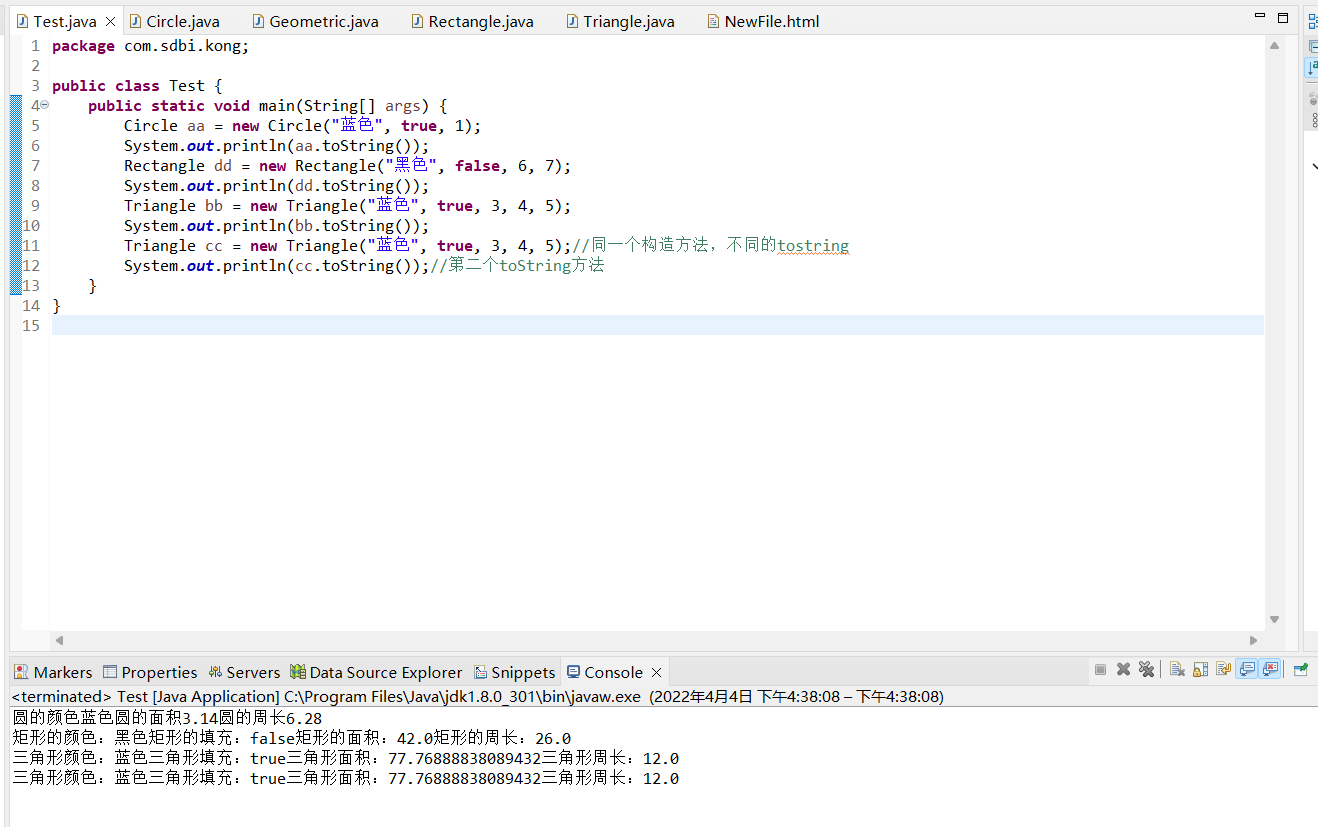This screenshot has height=827, width=1318.
Task: Click console output line starting '圆的颜色蓝色'
Action: [167, 718]
